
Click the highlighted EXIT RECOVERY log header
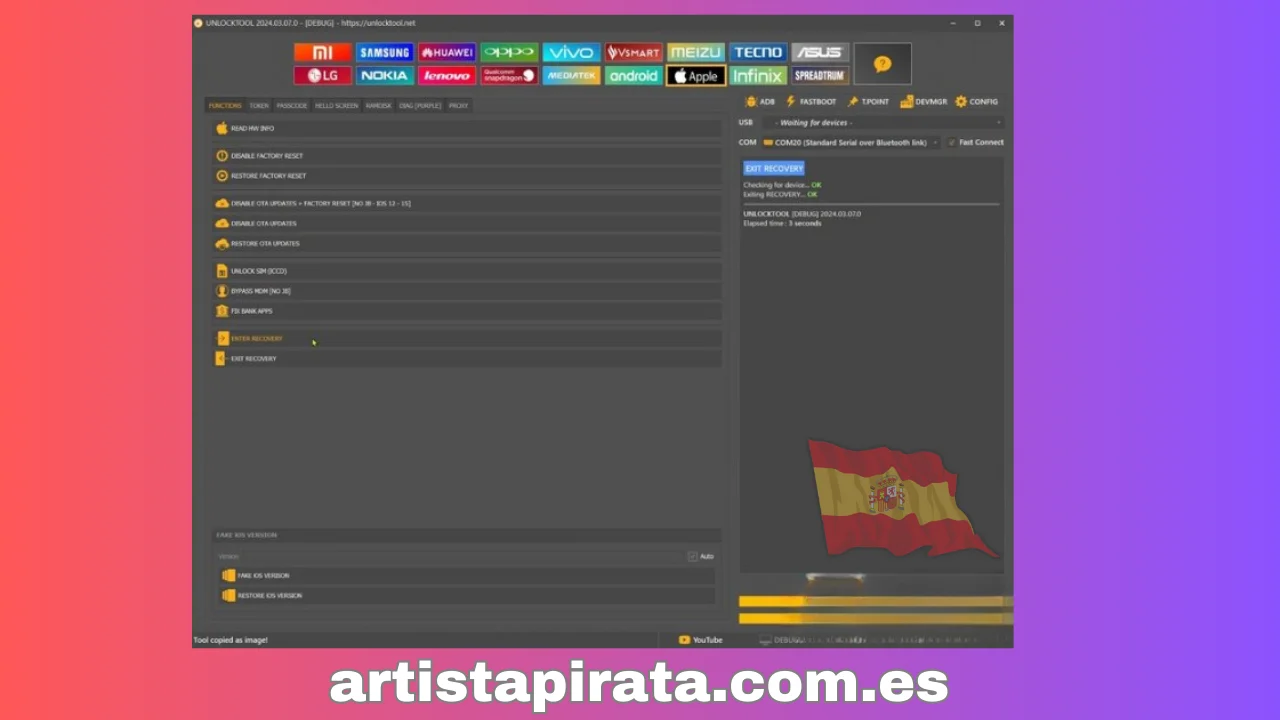pos(774,168)
